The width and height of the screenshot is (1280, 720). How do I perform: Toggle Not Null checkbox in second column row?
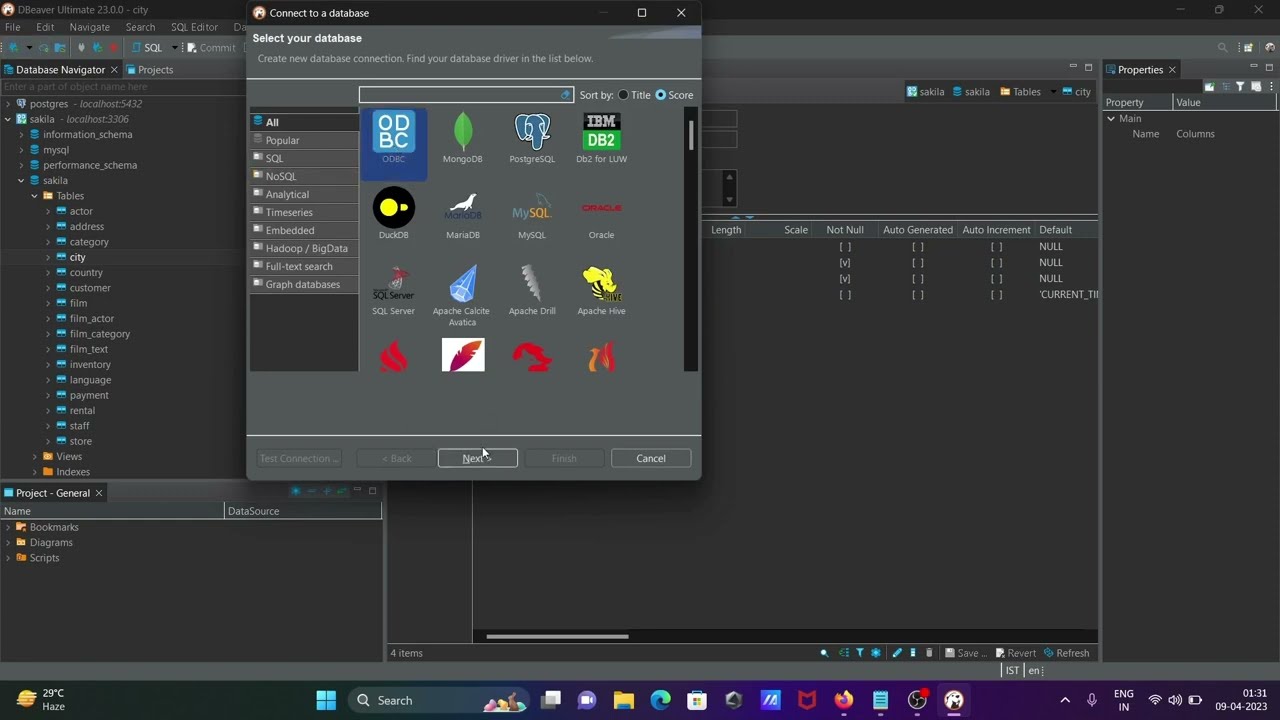845,263
